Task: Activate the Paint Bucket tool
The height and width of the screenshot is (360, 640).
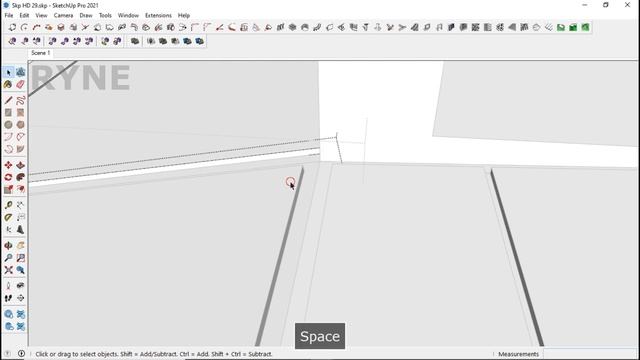Action: [x=9, y=84]
